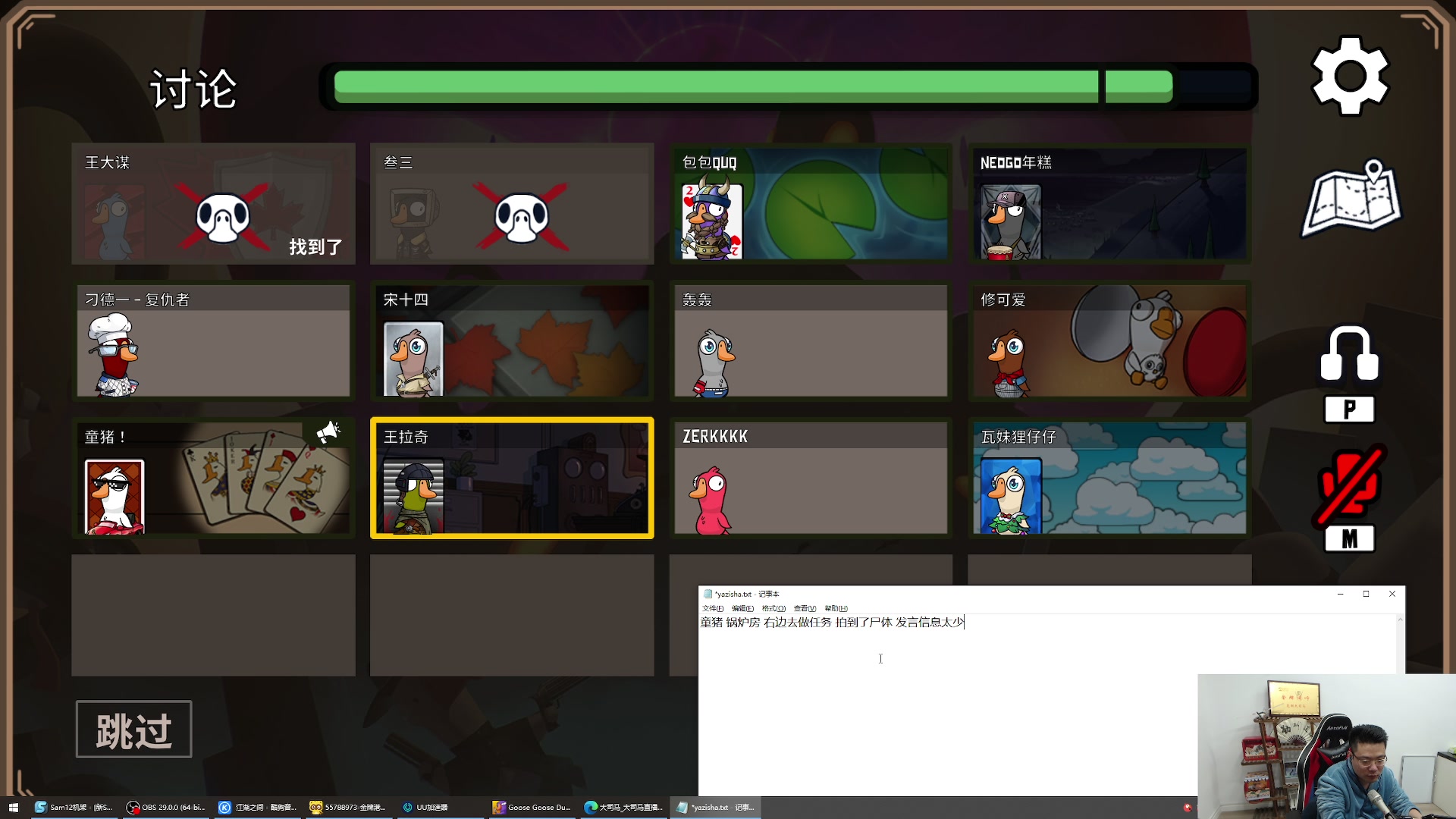Switch to Sam12机架 taskbar app

coord(74,808)
